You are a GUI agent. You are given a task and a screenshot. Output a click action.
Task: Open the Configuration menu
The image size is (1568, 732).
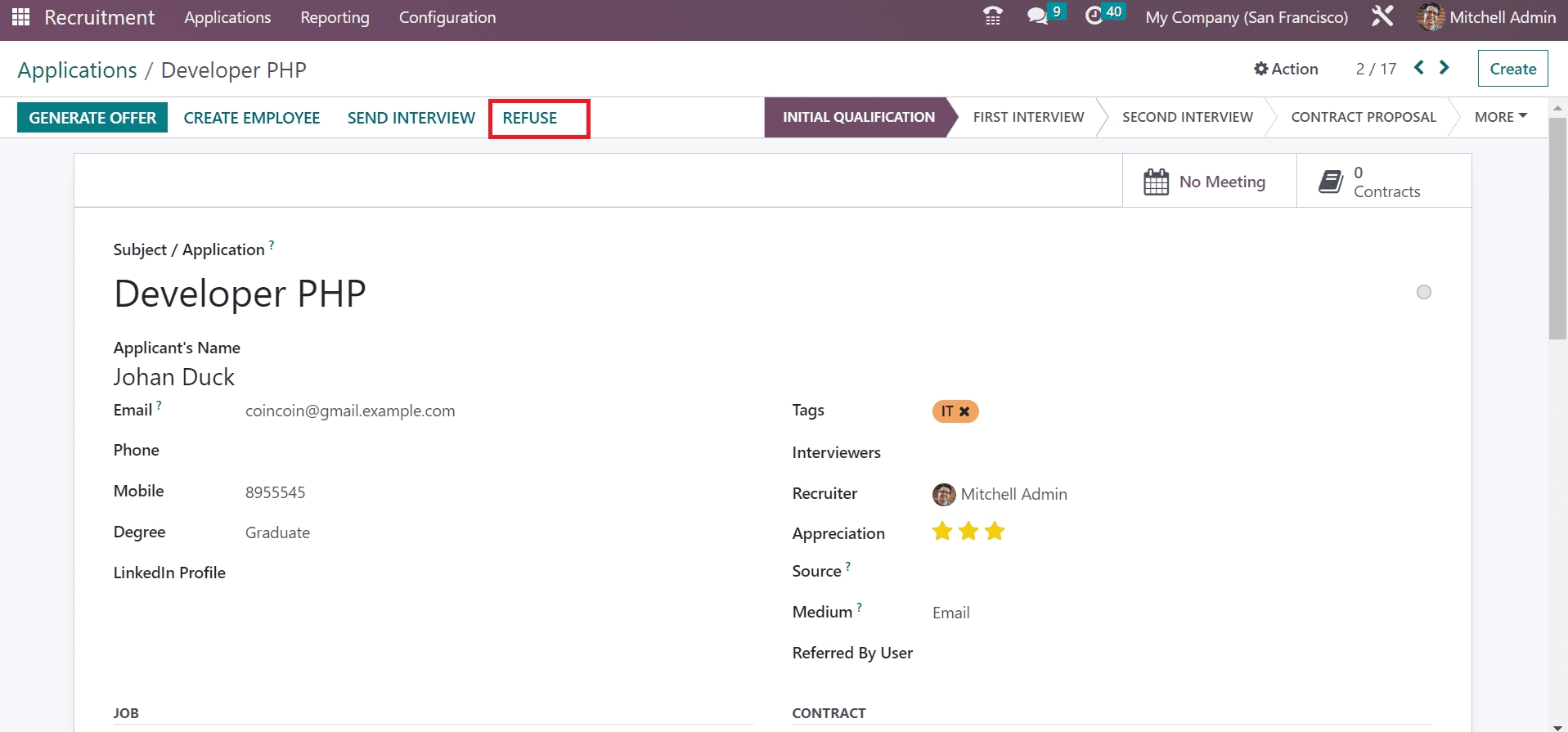[x=447, y=17]
